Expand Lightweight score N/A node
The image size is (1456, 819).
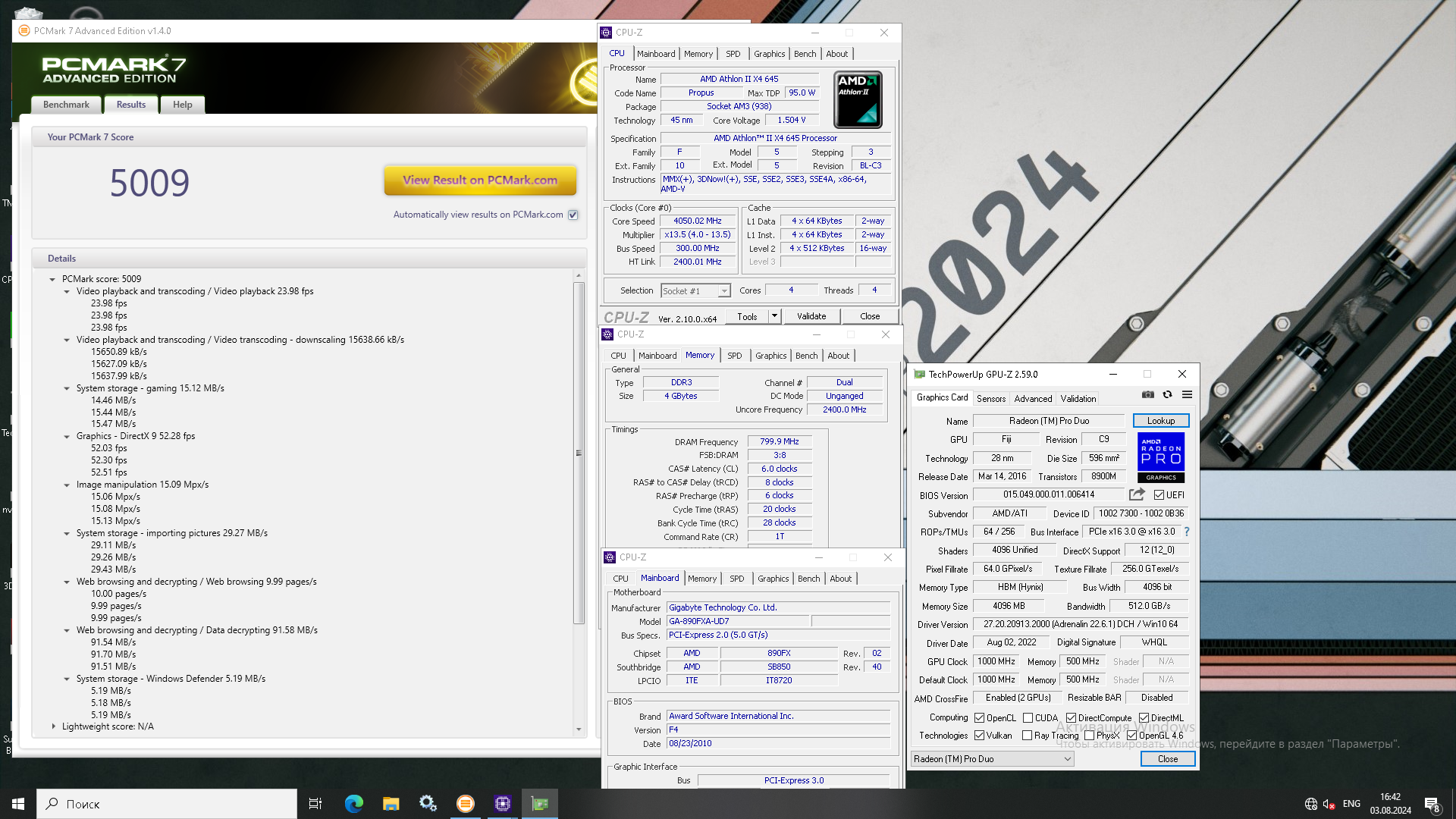pos(53,726)
